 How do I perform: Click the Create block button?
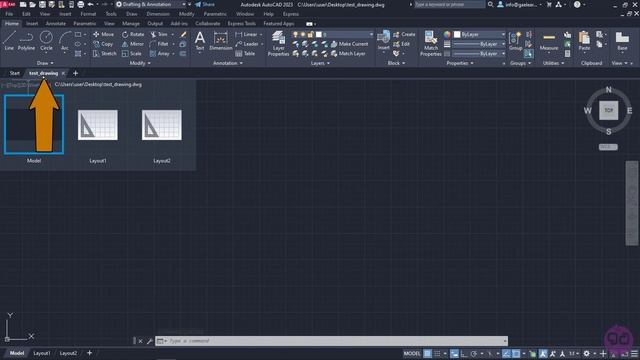coord(404,34)
